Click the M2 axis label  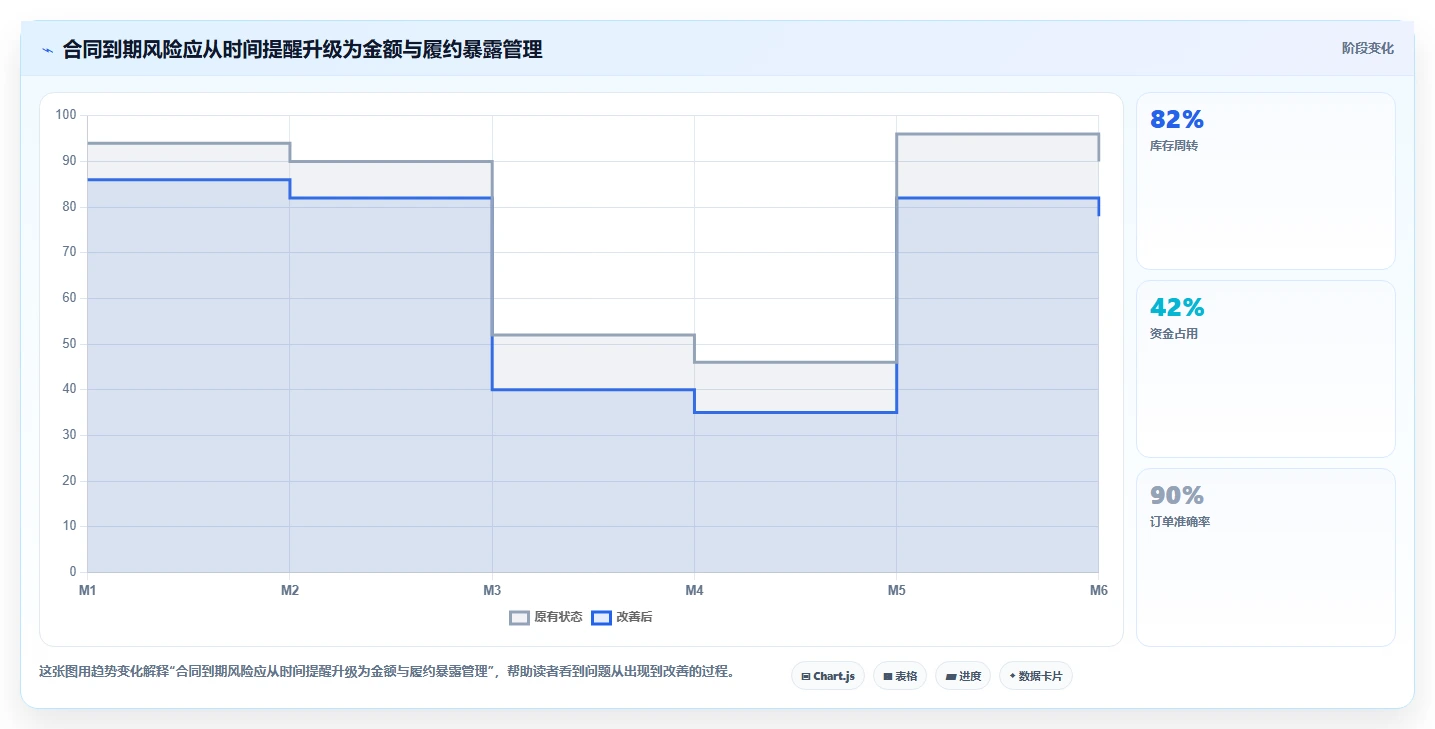click(290, 591)
